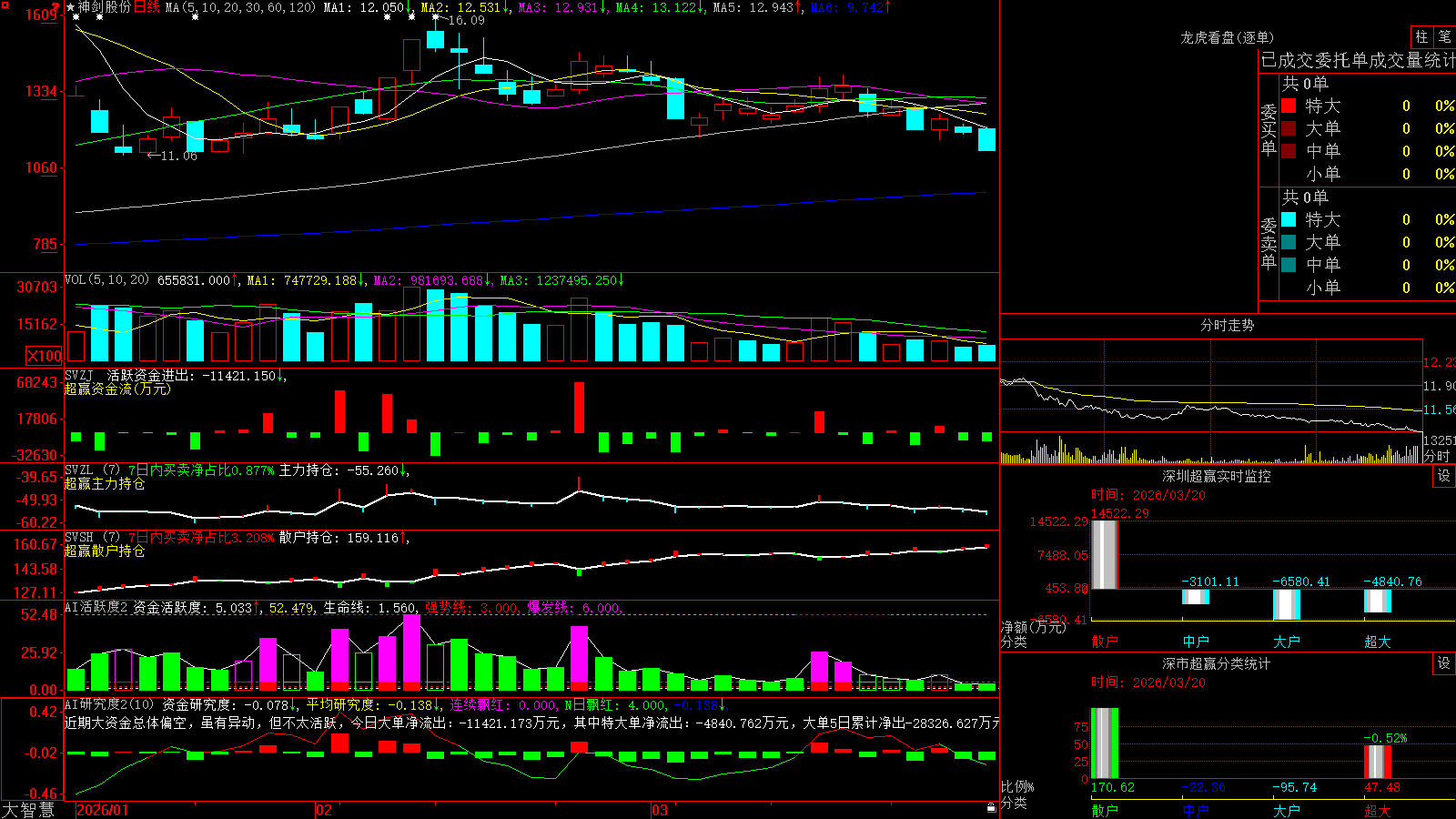This screenshot has height=819, width=1456.
Task: Click the 大智慧 logo in bottom-left
Action: pyautogui.click(x=28, y=810)
